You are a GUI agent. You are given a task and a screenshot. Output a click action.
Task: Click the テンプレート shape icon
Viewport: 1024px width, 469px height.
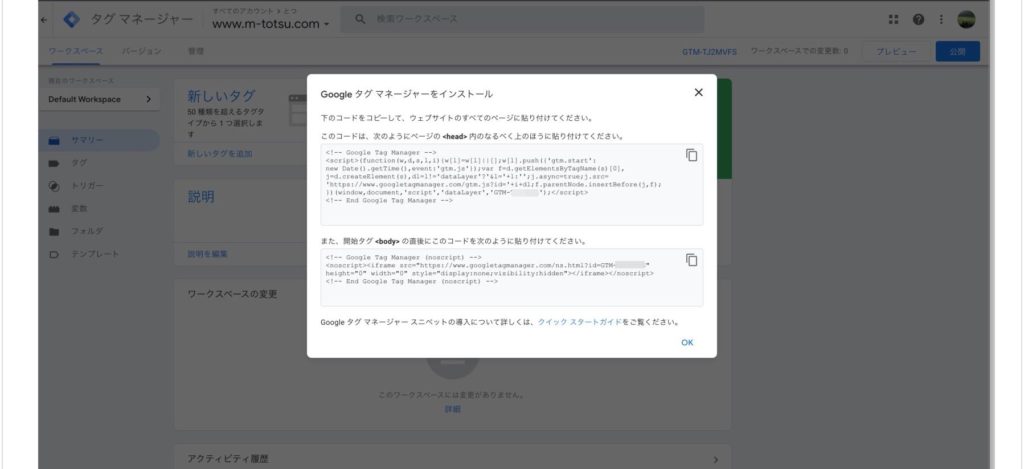(55, 254)
